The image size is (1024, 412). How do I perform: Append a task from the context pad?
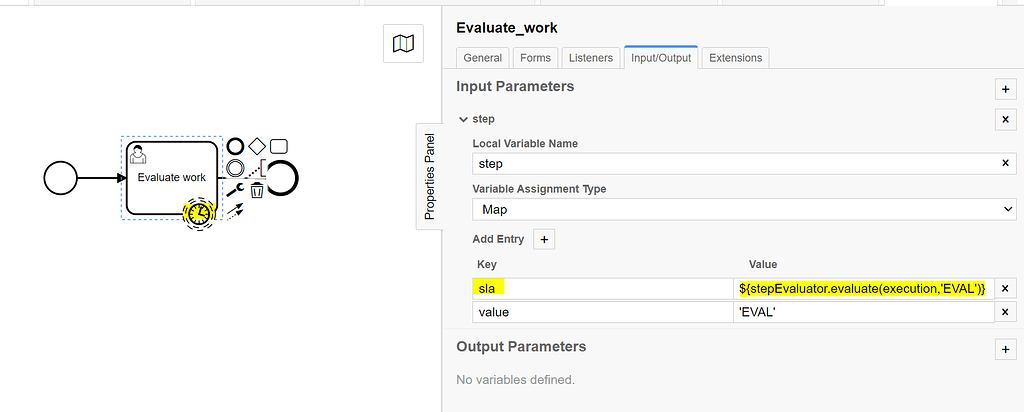point(279,146)
